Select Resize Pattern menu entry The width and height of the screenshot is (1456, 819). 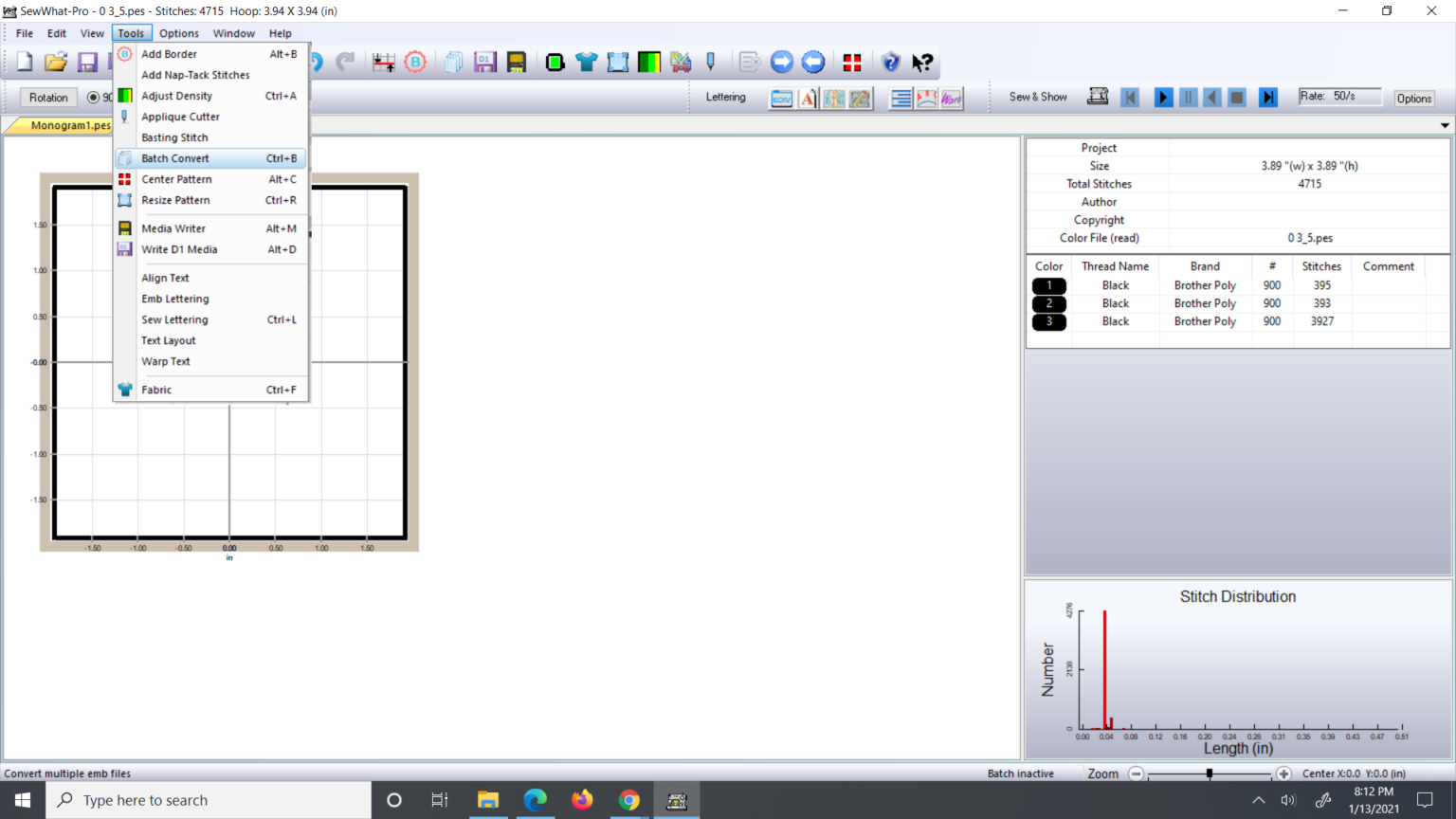175,200
